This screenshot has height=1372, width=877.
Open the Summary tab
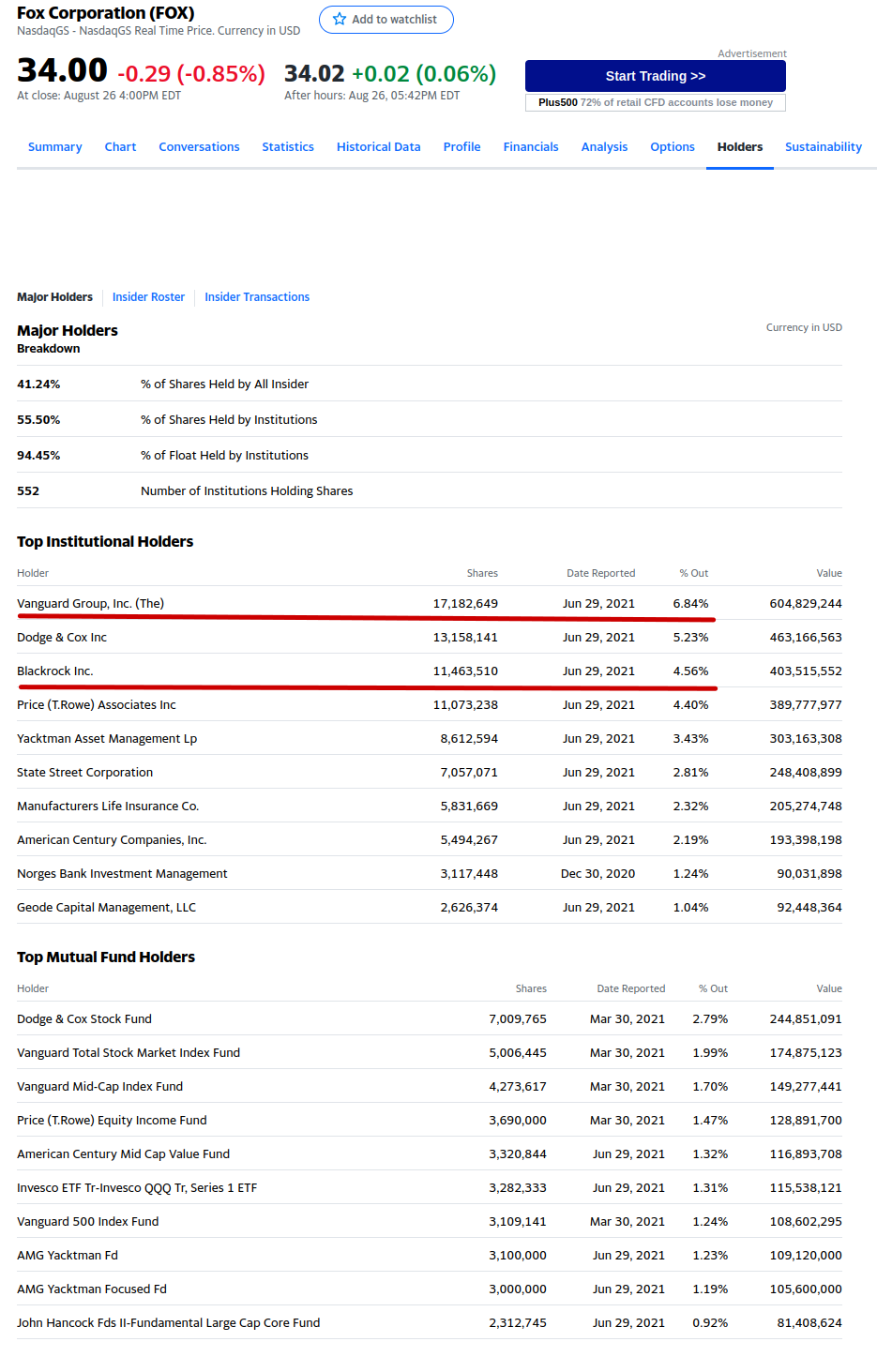coord(54,147)
